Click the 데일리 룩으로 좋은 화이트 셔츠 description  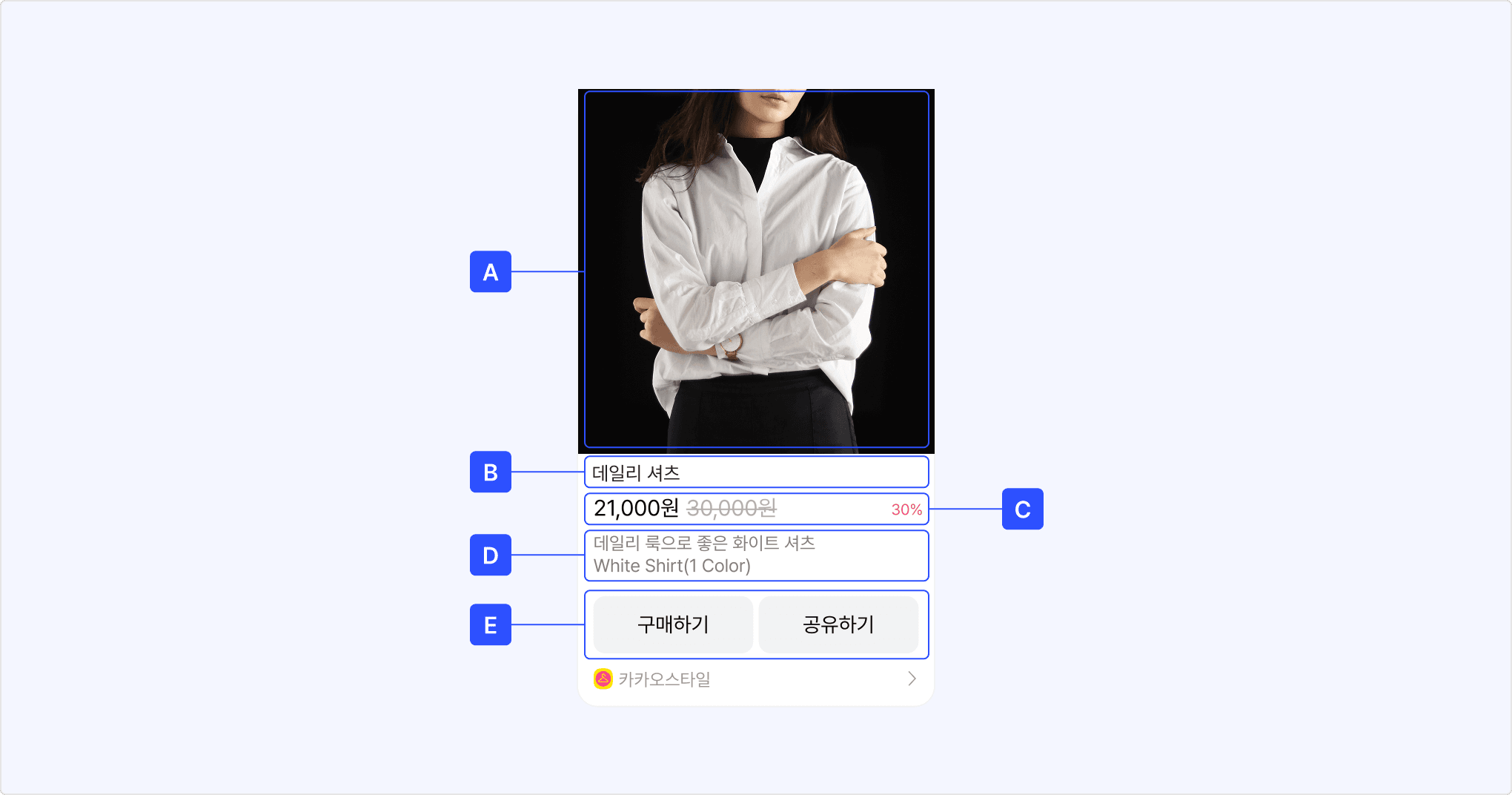point(704,543)
